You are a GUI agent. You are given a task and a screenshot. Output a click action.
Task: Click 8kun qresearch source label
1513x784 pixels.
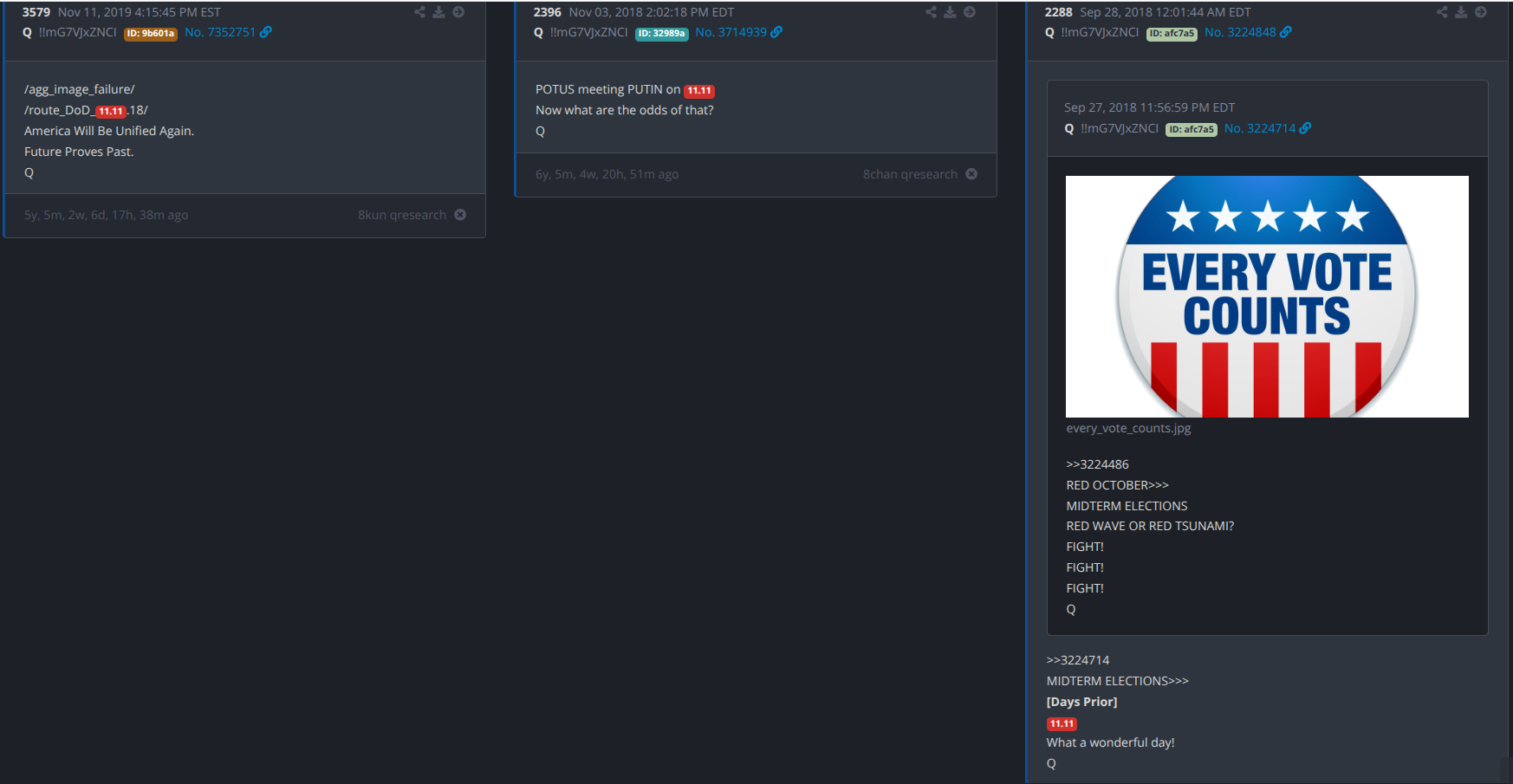coord(402,215)
